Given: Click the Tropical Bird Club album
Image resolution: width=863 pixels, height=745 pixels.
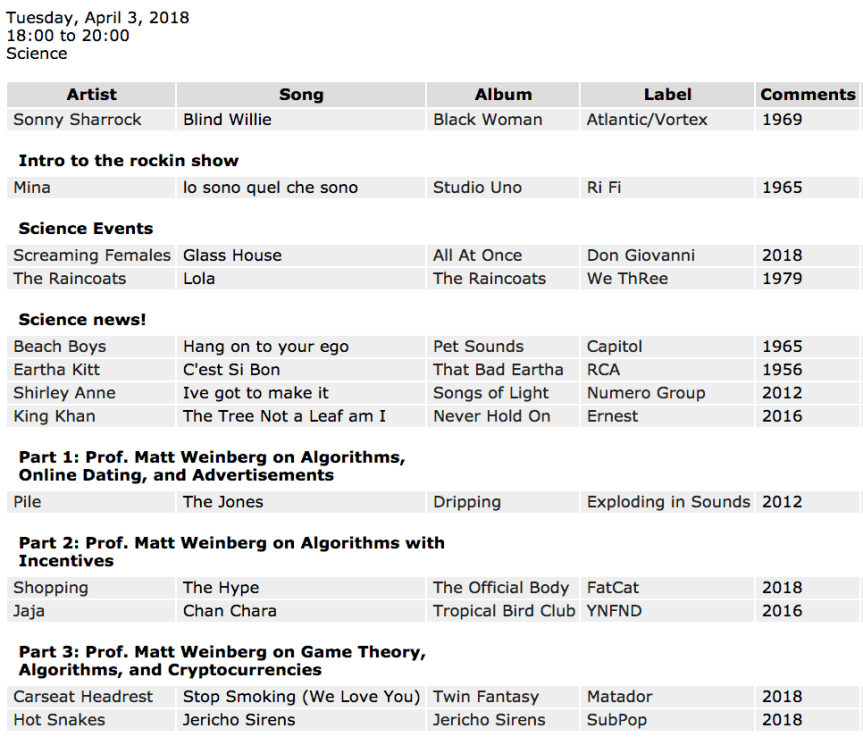Looking at the screenshot, I should [x=504, y=610].
